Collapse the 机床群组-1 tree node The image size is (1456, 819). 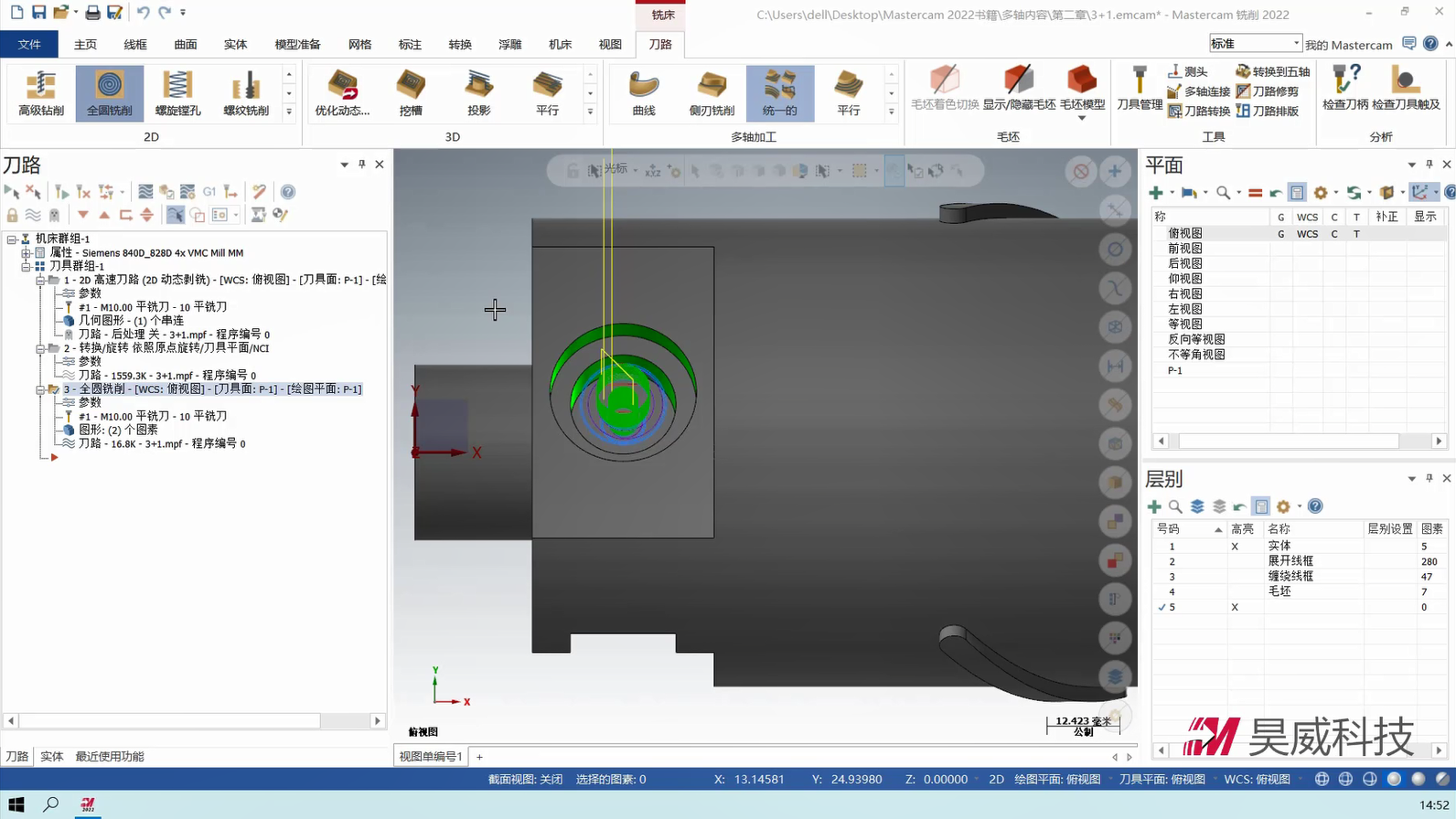pyautogui.click(x=12, y=239)
